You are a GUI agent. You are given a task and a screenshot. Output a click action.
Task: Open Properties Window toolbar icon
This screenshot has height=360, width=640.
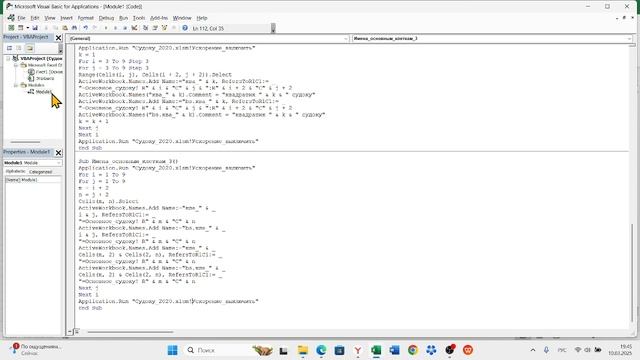pyautogui.click(x=155, y=28)
